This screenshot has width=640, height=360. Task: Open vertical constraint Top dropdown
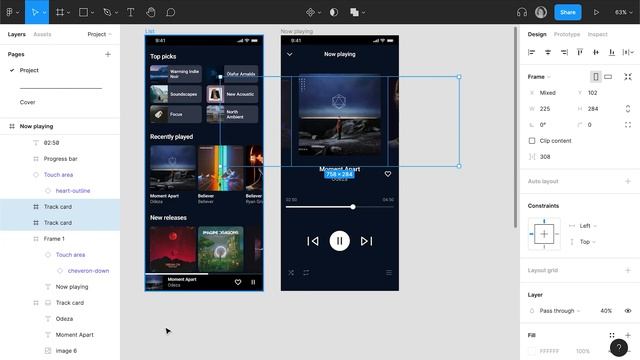[x=588, y=242]
